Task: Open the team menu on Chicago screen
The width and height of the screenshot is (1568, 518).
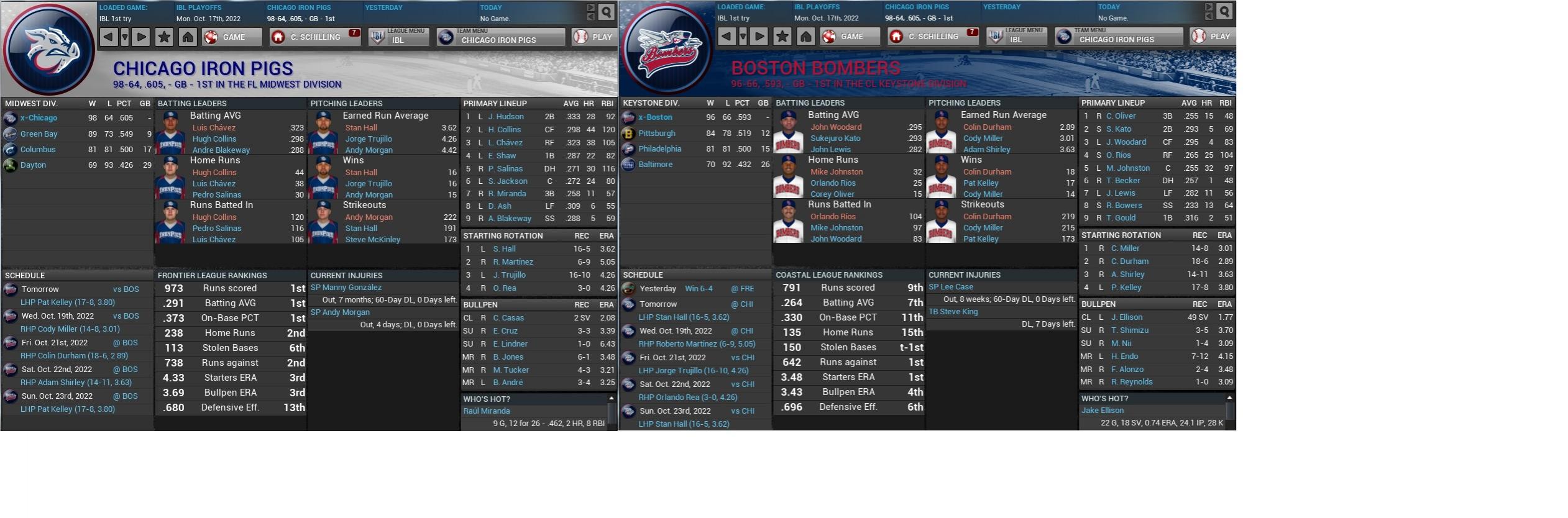Action: point(501,37)
